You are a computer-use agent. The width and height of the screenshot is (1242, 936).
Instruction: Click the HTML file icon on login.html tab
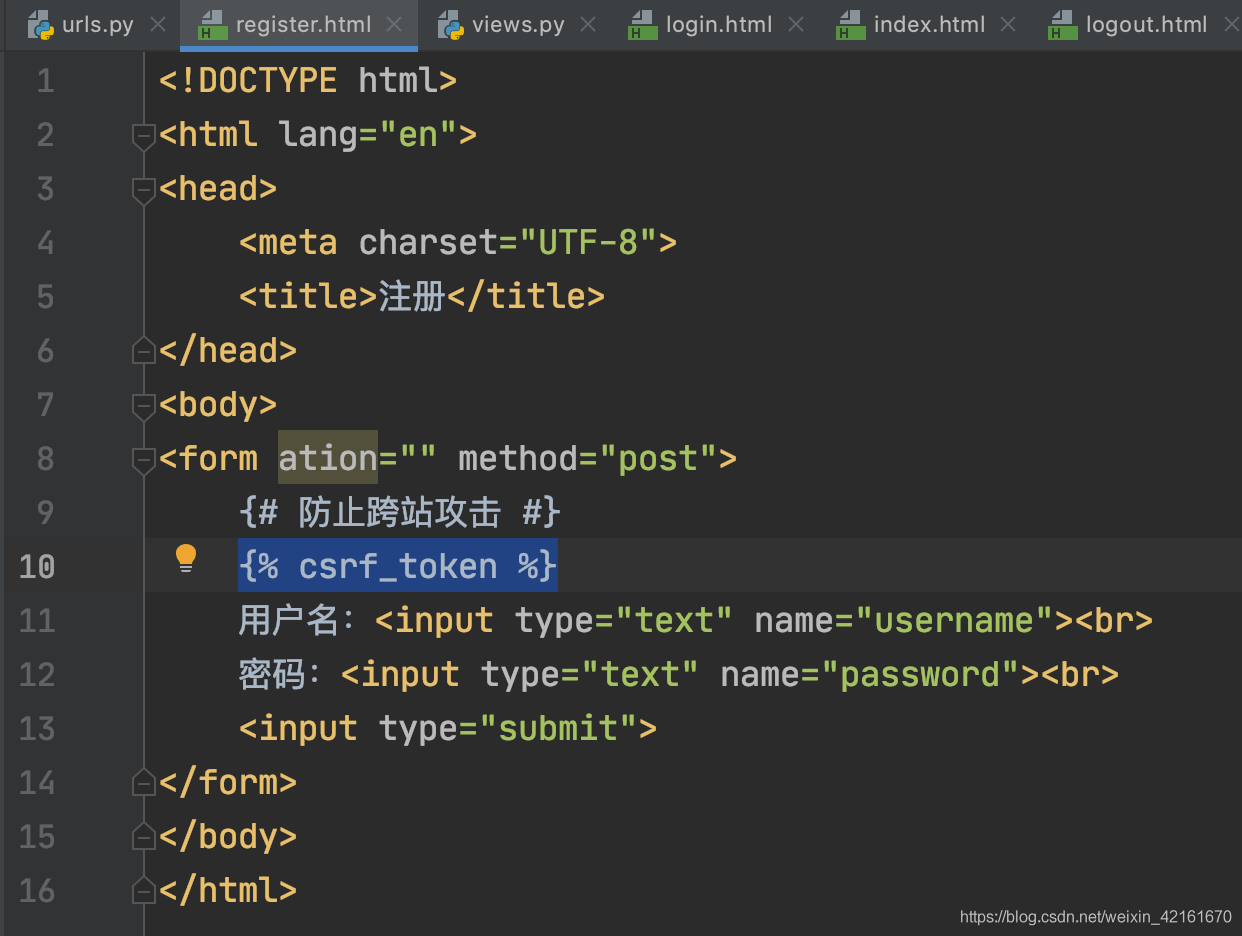click(642, 25)
